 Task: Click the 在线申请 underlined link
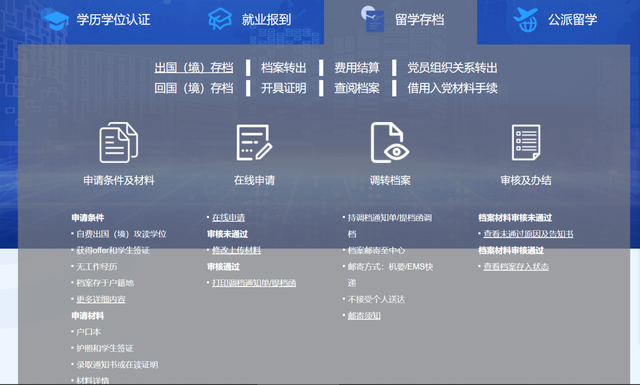(x=229, y=218)
